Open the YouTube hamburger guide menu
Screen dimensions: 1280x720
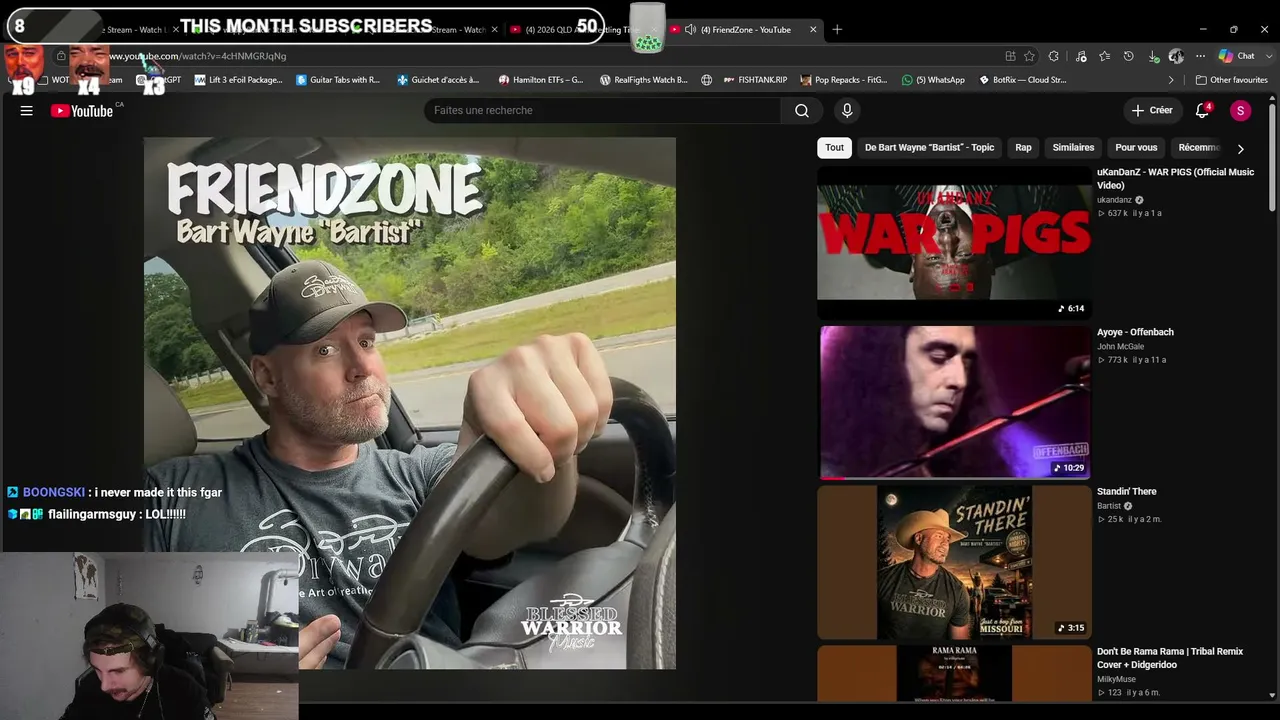click(x=27, y=111)
